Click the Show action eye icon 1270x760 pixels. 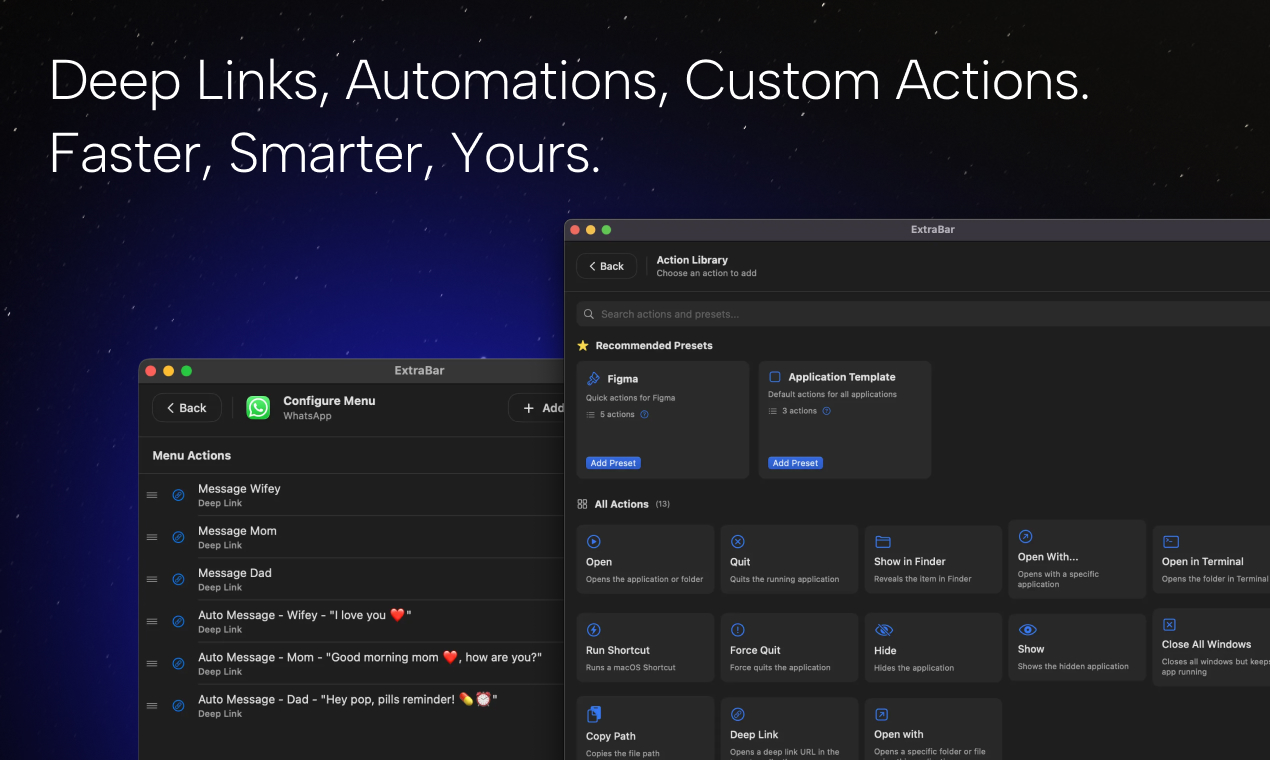(x=1025, y=629)
